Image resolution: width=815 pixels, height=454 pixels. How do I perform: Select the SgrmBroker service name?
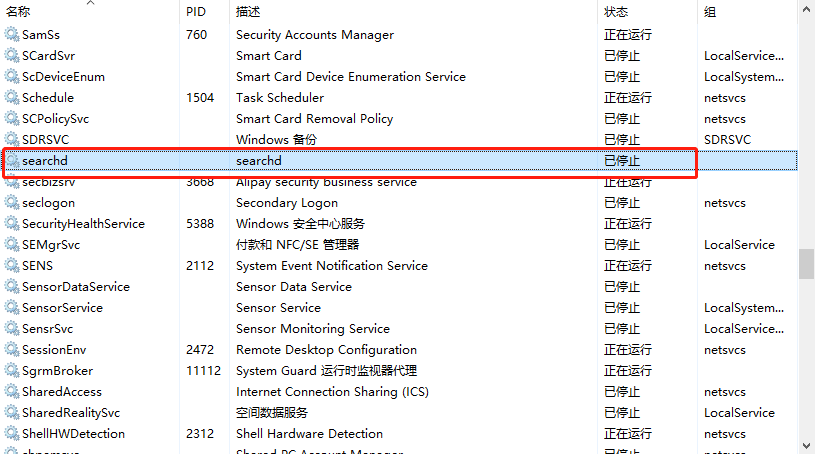(56, 371)
